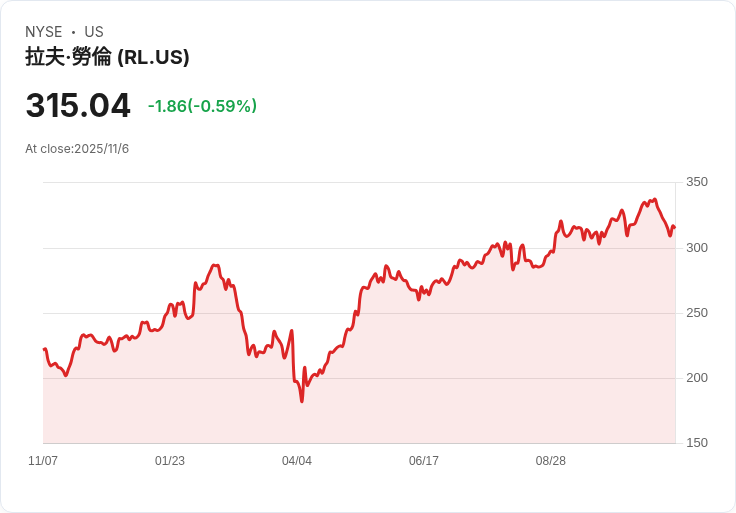
Task: Click the 01/23 date axis label
Action: 170,461
